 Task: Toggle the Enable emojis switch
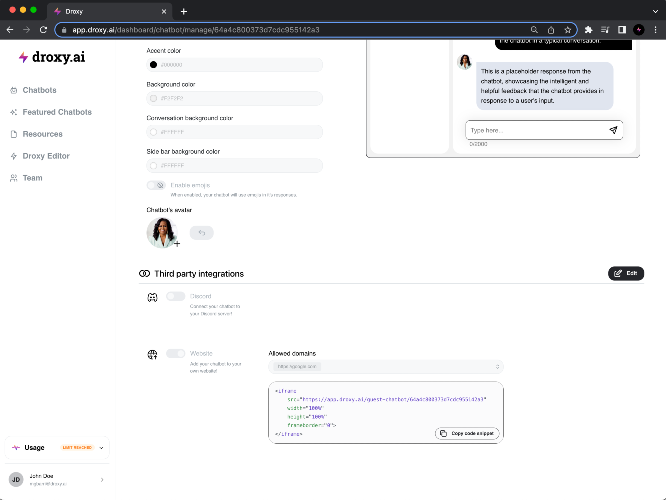pos(156,185)
